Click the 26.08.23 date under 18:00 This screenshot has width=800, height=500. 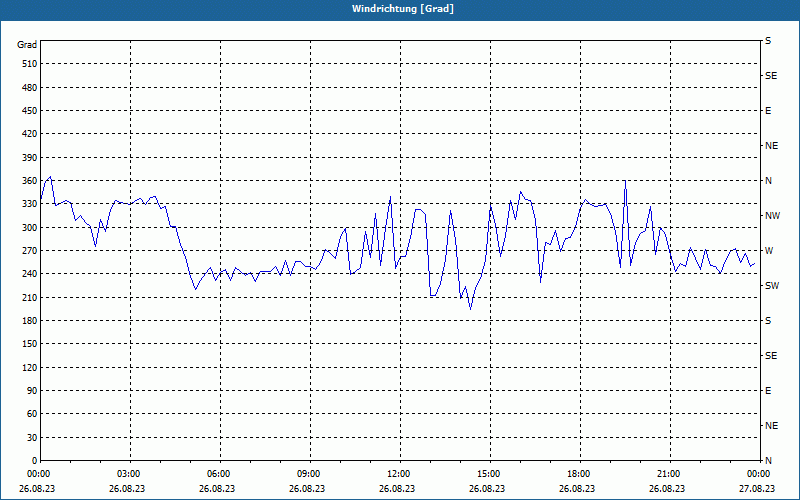577,488
